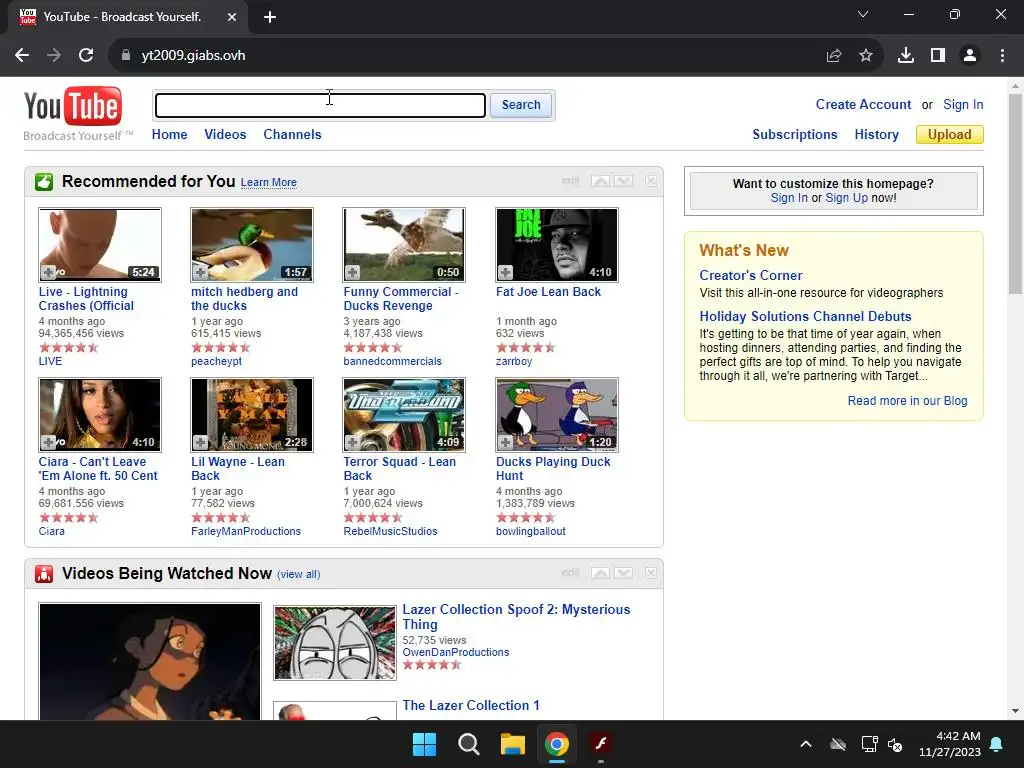Click Read more in our Blog
This screenshot has height=768, width=1024.
tap(907, 401)
